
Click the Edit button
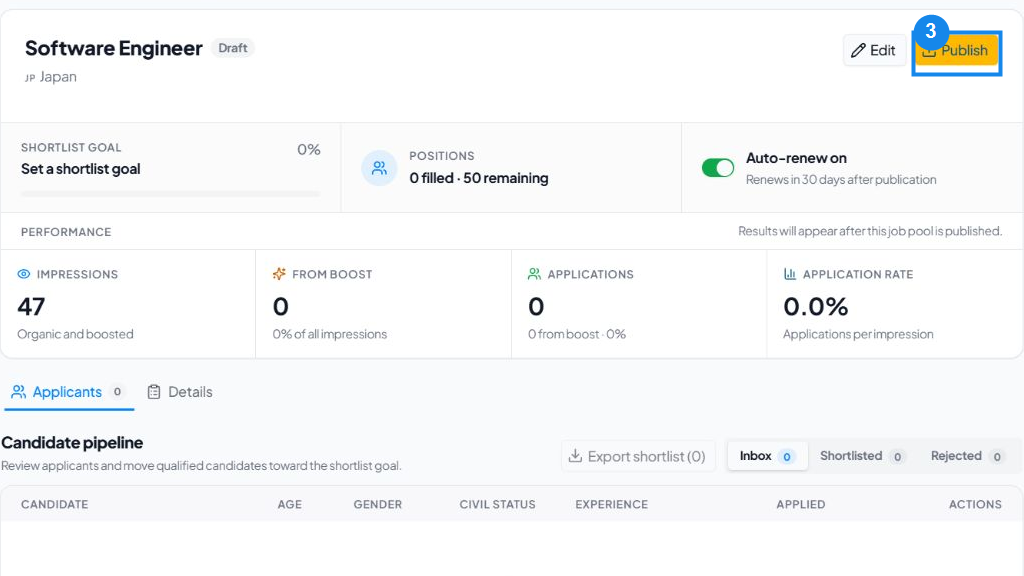pos(874,50)
